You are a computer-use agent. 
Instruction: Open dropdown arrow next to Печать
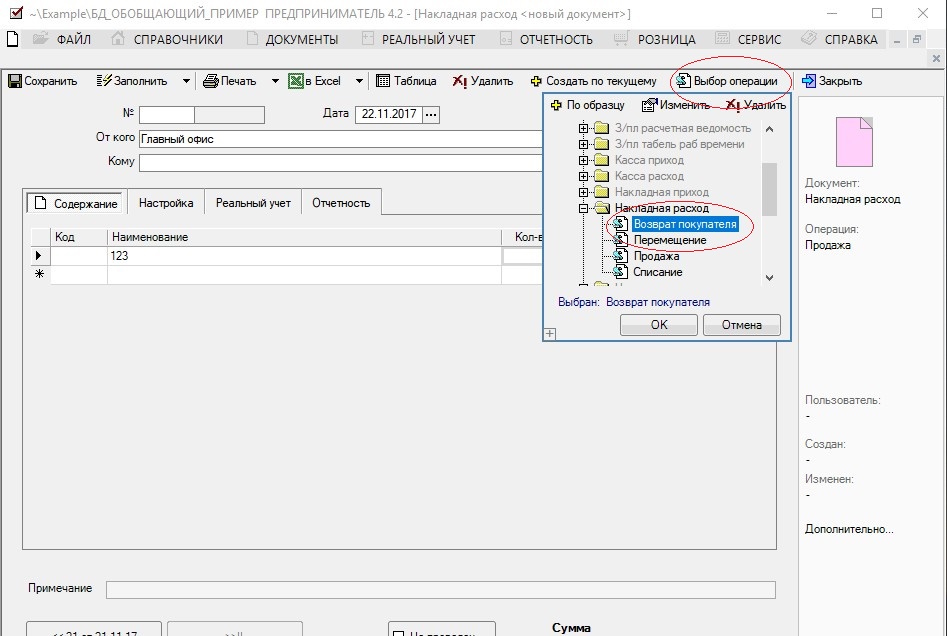tap(275, 81)
